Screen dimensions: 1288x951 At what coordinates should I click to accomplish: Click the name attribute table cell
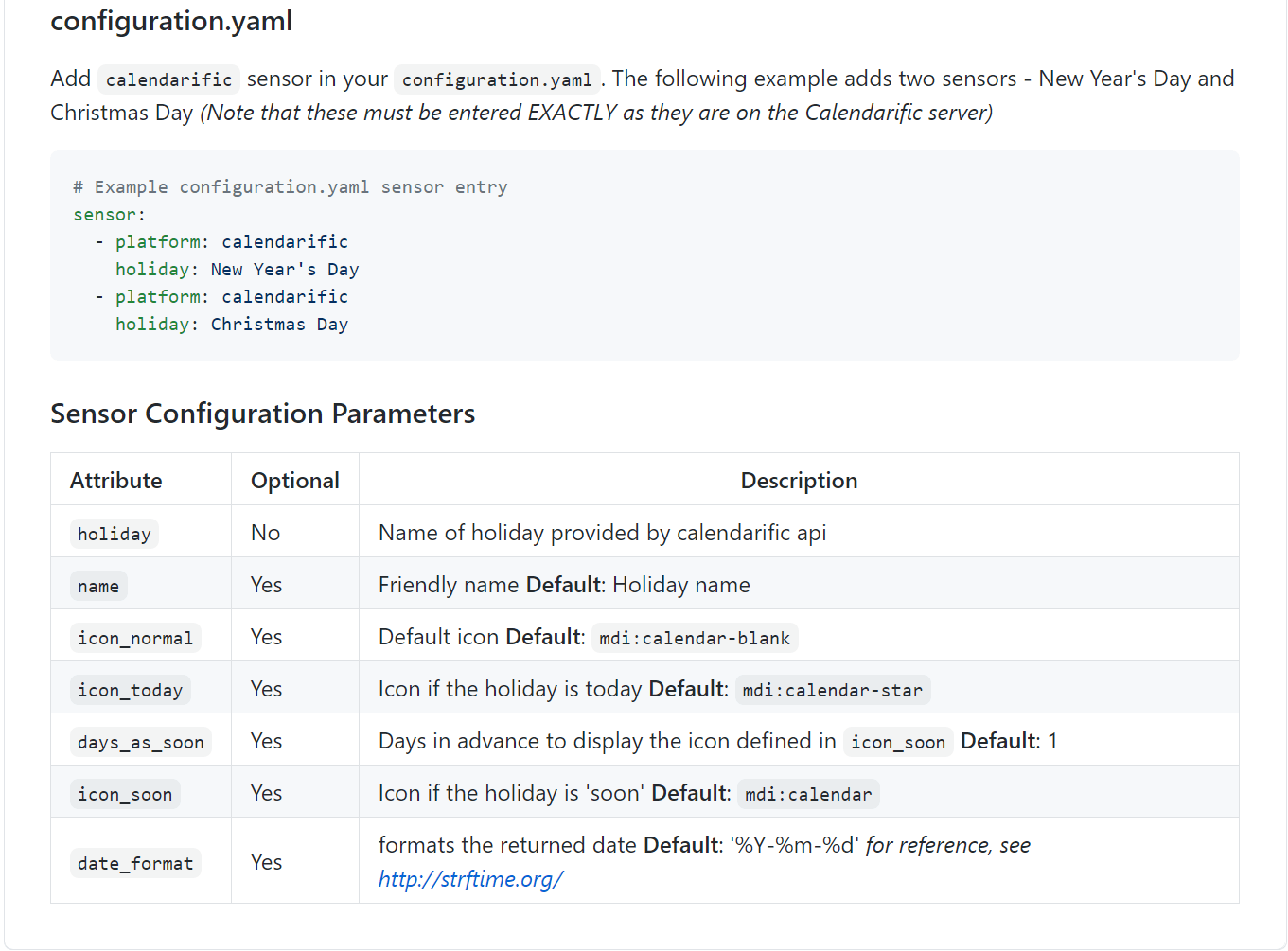point(98,586)
